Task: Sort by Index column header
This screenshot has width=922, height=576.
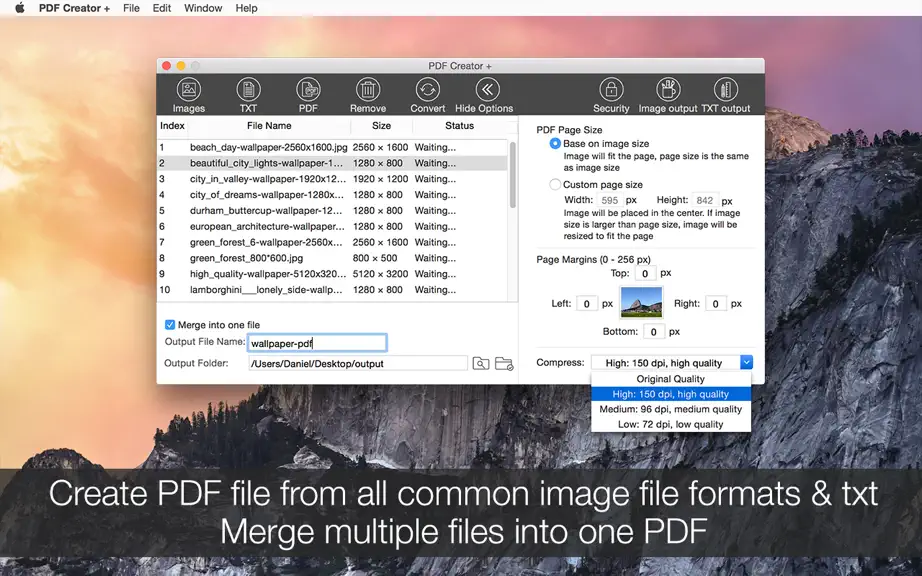Action: tap(172, 126)
